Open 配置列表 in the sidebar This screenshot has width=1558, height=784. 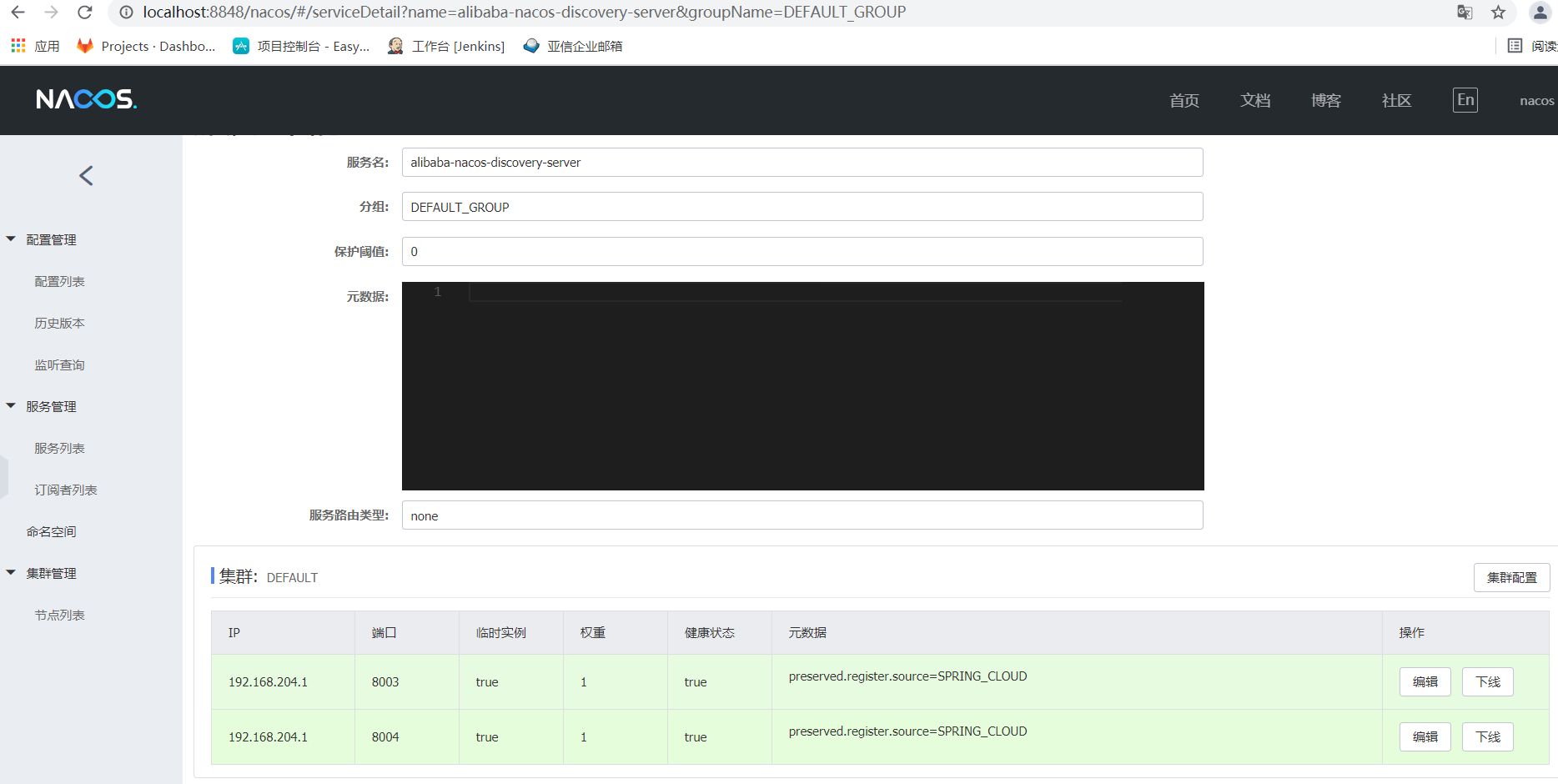[59, 281]
